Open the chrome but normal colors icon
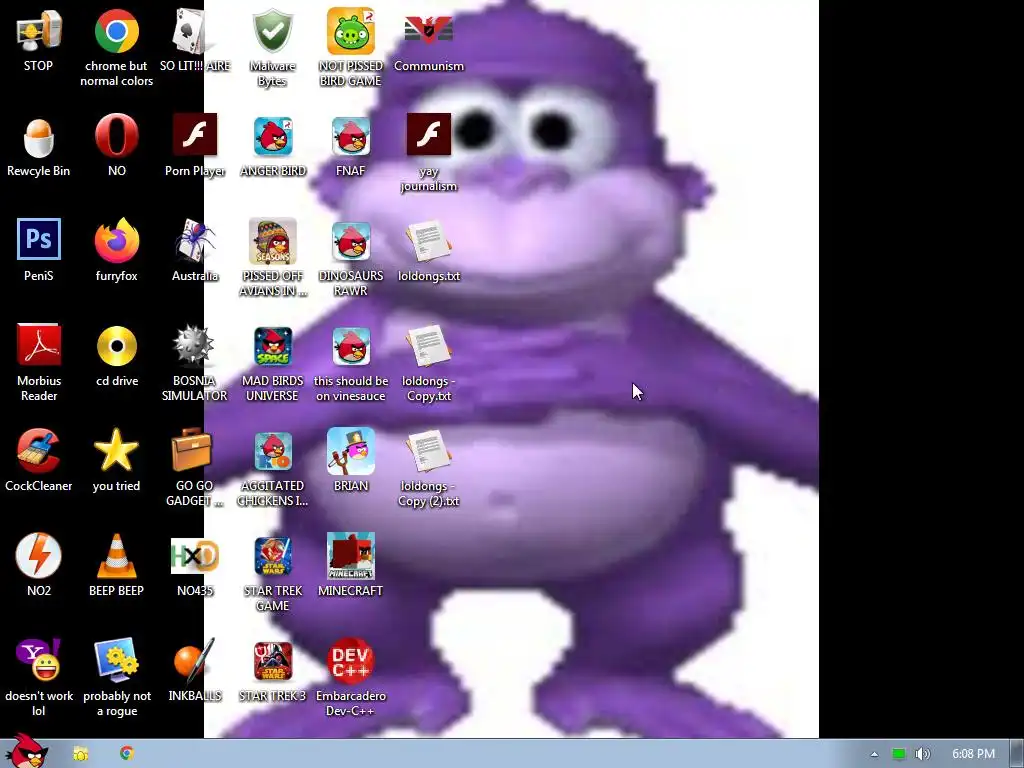 (x=116, y=31)
